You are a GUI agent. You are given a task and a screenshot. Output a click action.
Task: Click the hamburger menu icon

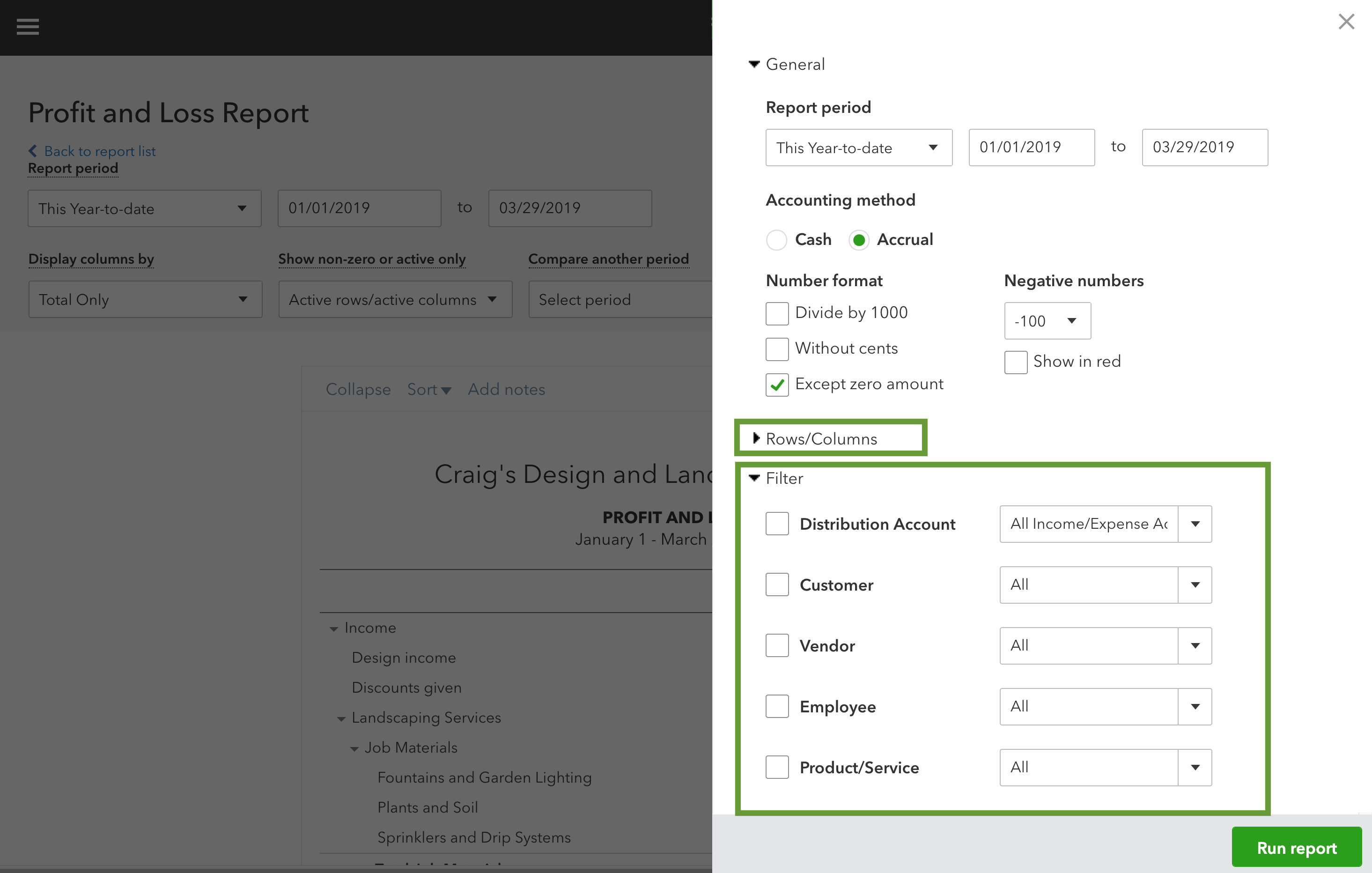click(27, 27)
